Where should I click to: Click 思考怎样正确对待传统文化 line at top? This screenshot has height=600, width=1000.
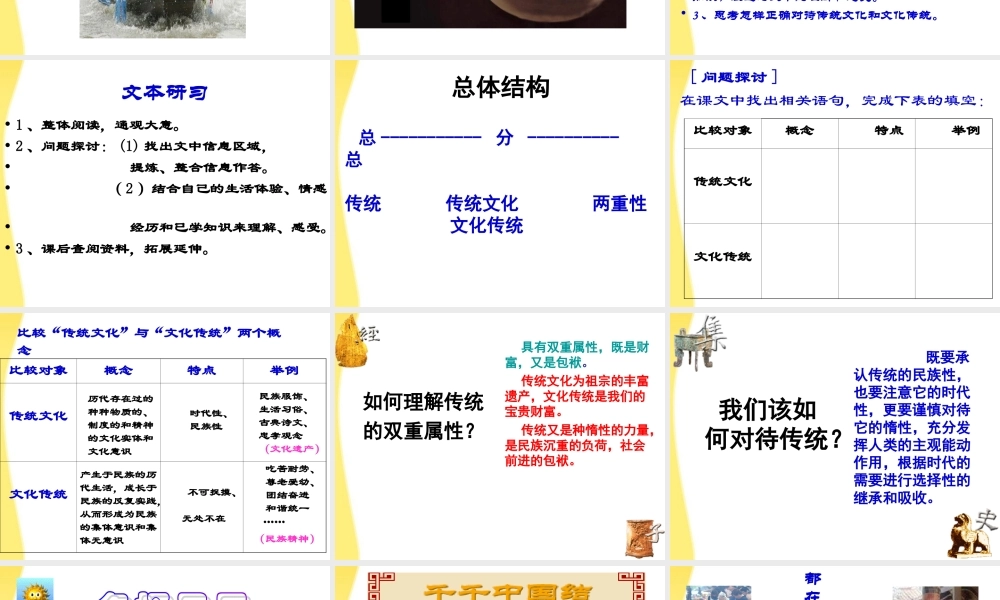coord(816,15)
